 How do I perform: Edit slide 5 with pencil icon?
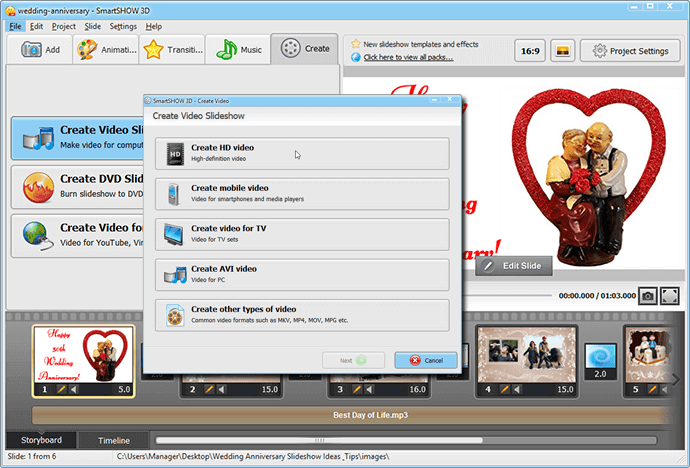tap(653, 389)
